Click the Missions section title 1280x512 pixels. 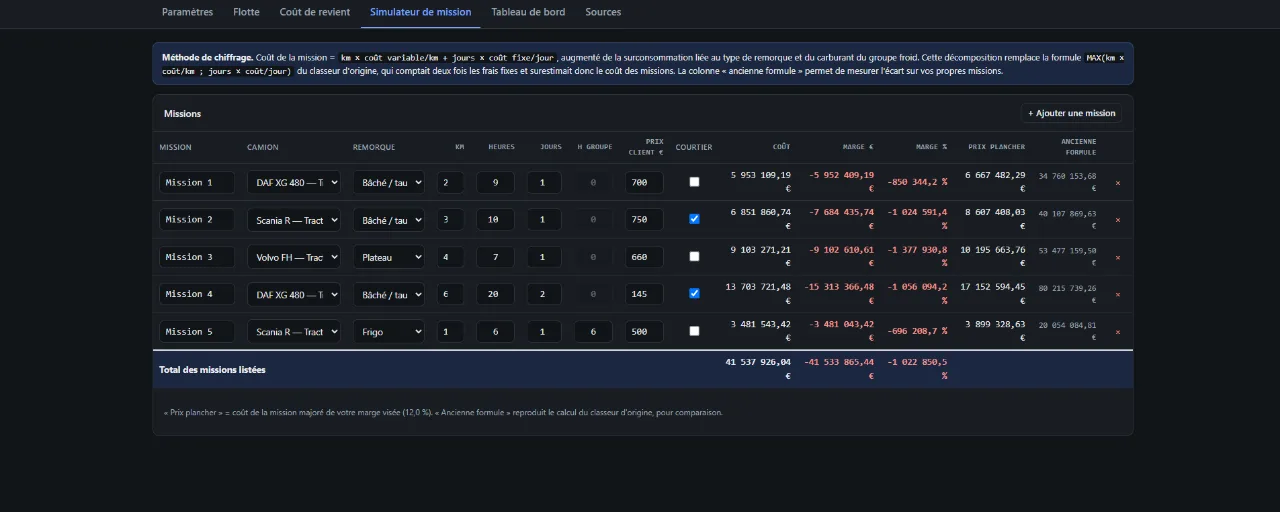tap(182, 114)
